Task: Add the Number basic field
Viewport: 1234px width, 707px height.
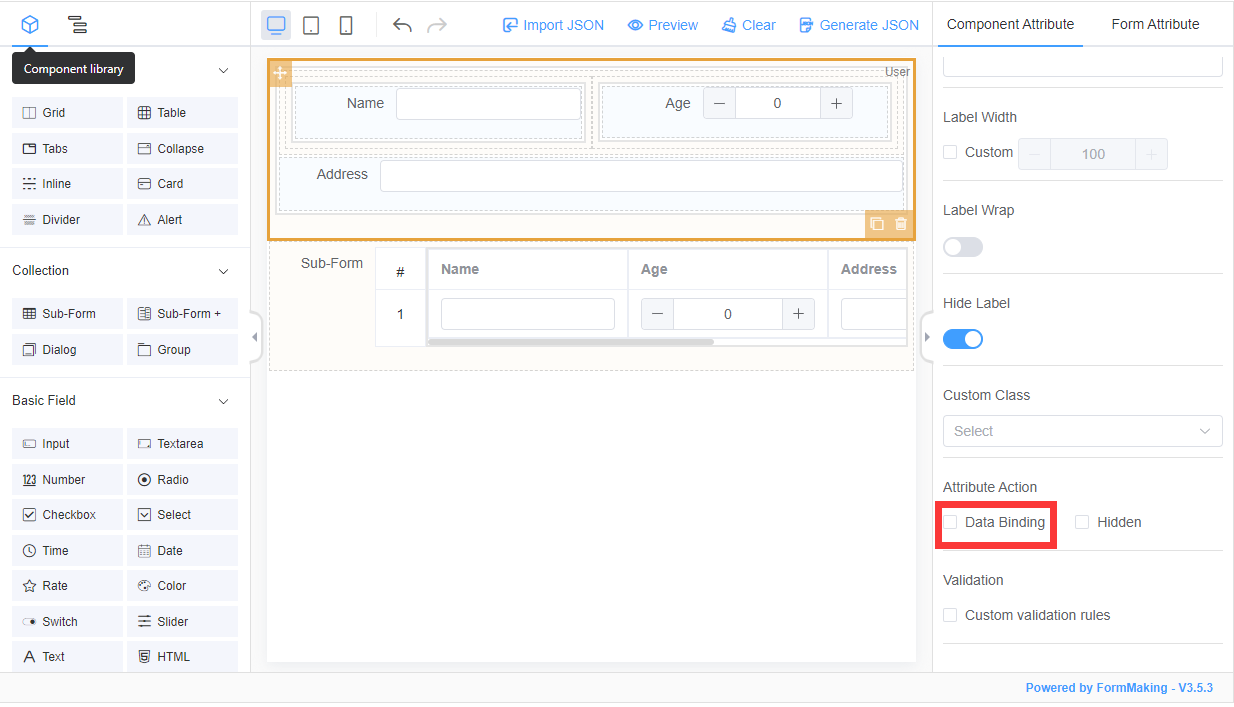Action: 67,479
